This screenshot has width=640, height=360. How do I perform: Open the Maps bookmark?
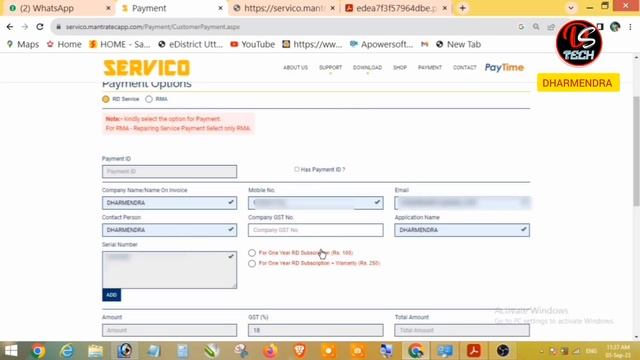click(23, 44)
